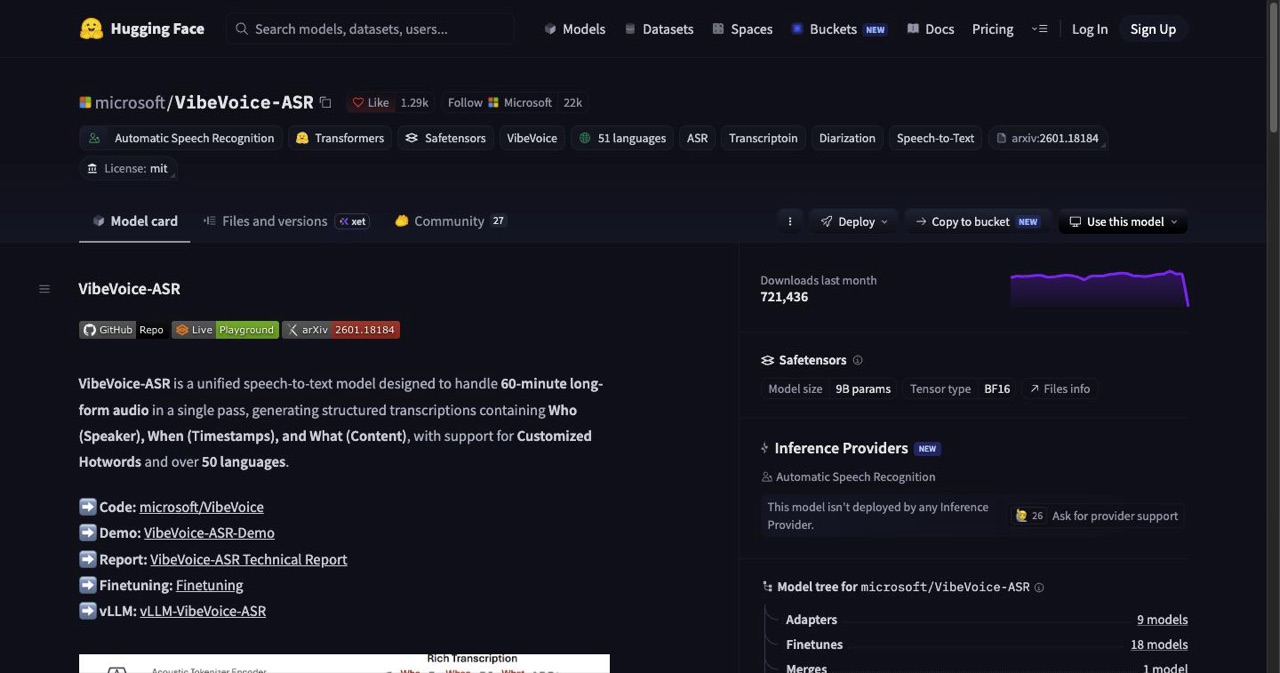Image resolution: width=1280 pixels, height=673 pixels.
Task: Open the Live Playground badge
Action: 225,330
